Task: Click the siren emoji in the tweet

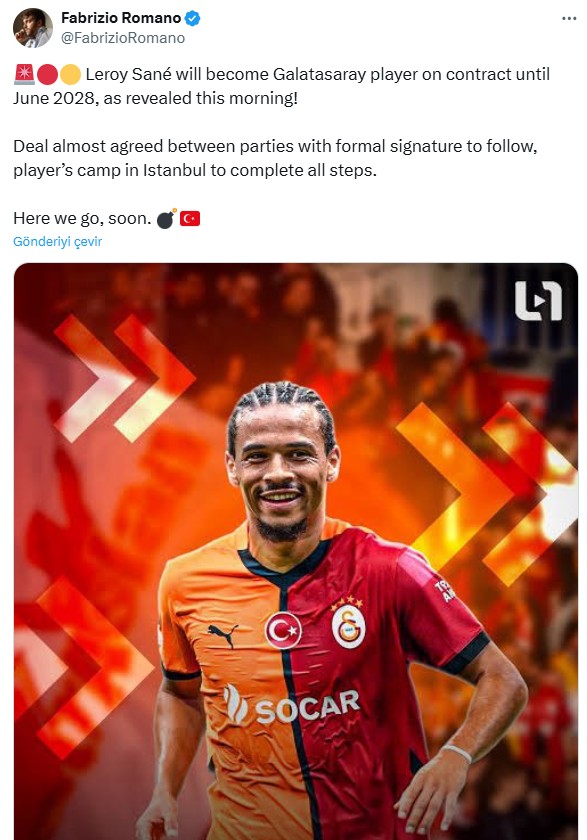Action: pos(24,74)
